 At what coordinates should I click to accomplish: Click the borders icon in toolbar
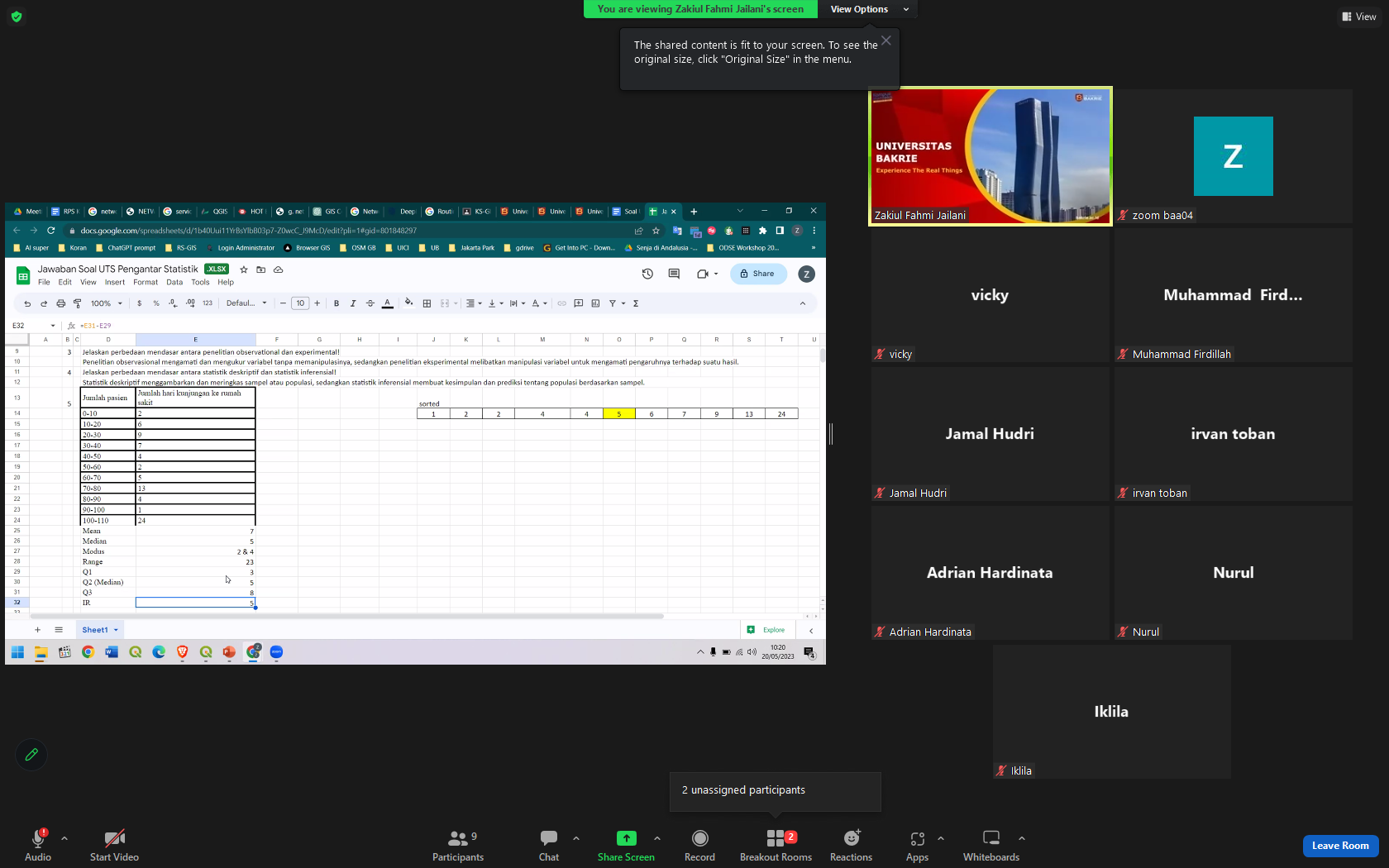[x=427, y=303]
